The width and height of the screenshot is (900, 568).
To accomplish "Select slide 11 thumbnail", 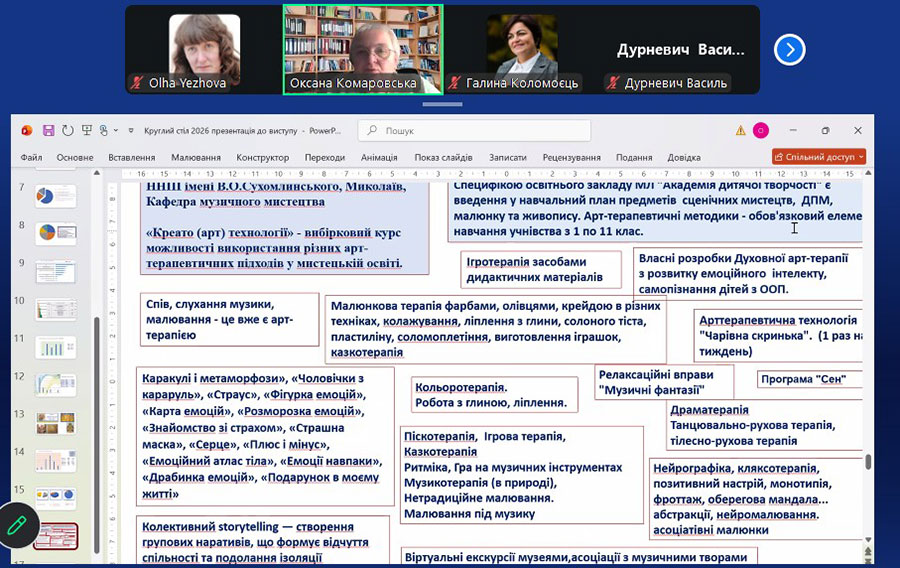I will coord(56,347).
